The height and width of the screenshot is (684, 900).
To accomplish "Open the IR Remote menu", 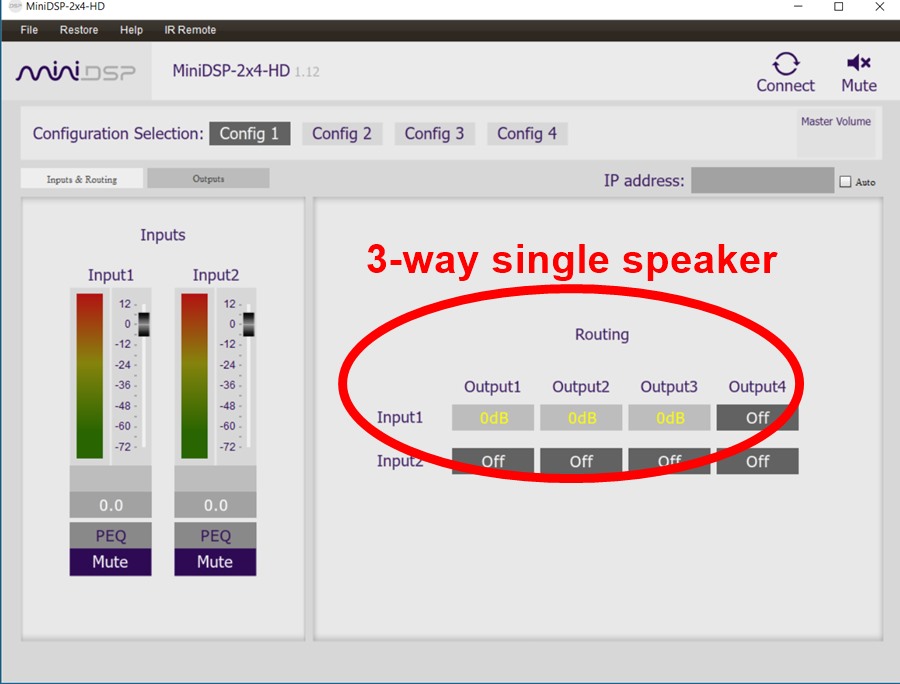I will [190, 30].
